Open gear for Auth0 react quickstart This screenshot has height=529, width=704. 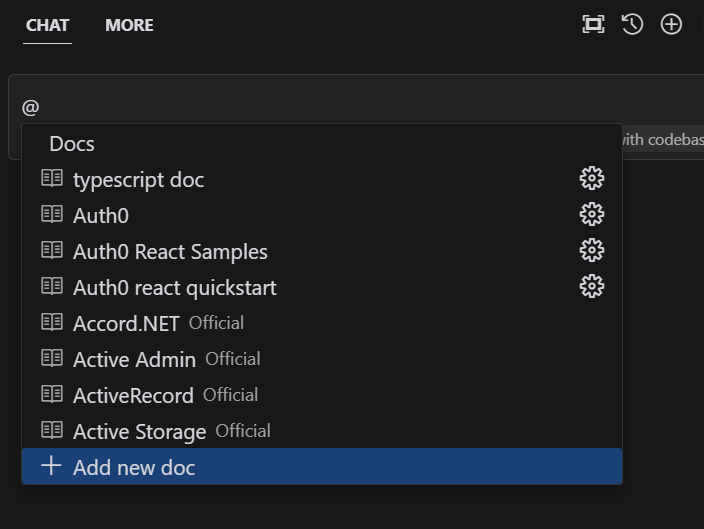pyautogui.click(x=592, y=286)
